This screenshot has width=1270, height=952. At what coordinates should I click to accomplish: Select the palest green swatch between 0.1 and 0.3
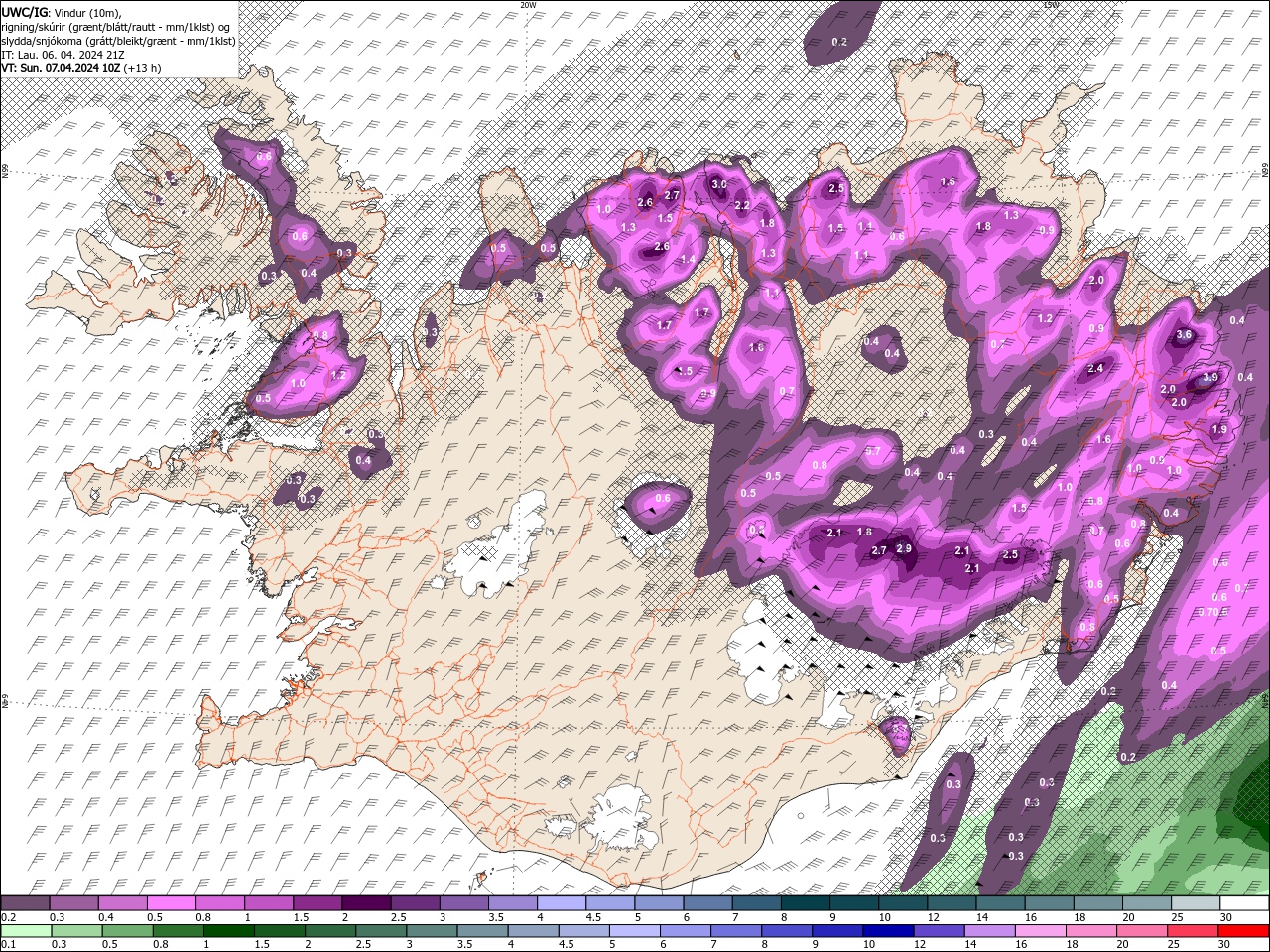tap(26, 931)
